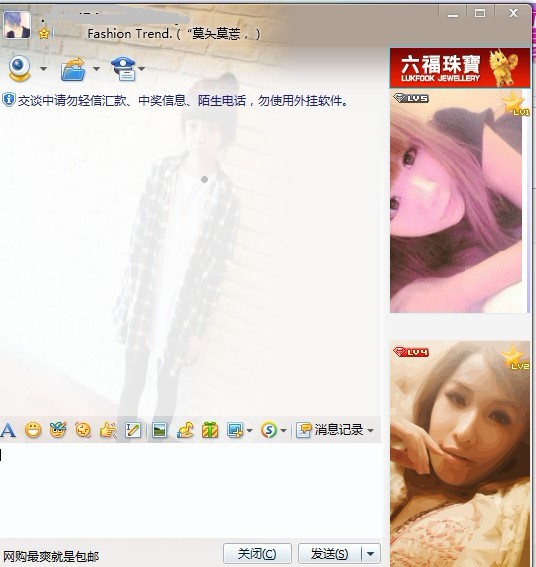Click the yellow star level icon
Image resolution: width=536 pixels, height=567 pixels.
point(44,34)
